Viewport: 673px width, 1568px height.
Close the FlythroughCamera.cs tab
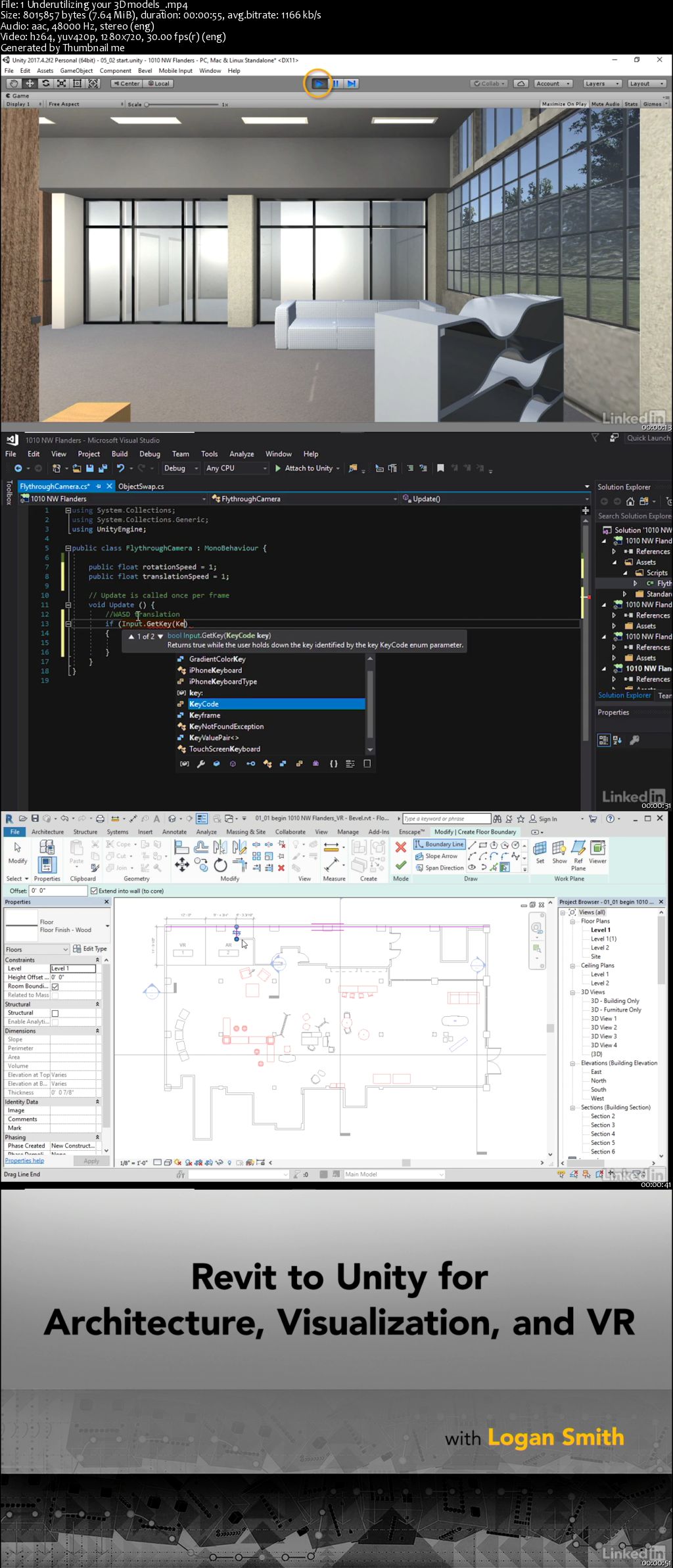pyautogui.click(x=110, y=486)
